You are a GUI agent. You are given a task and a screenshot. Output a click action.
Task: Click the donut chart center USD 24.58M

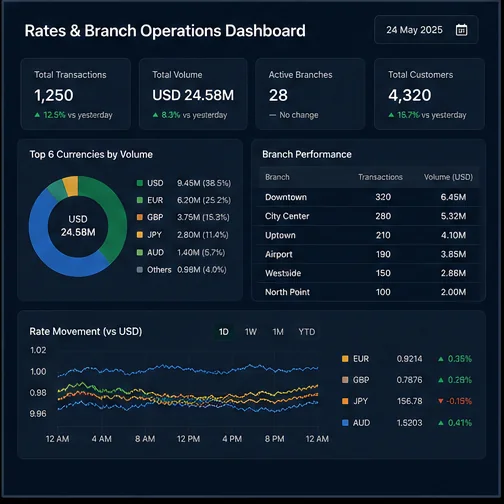[78, 226]
